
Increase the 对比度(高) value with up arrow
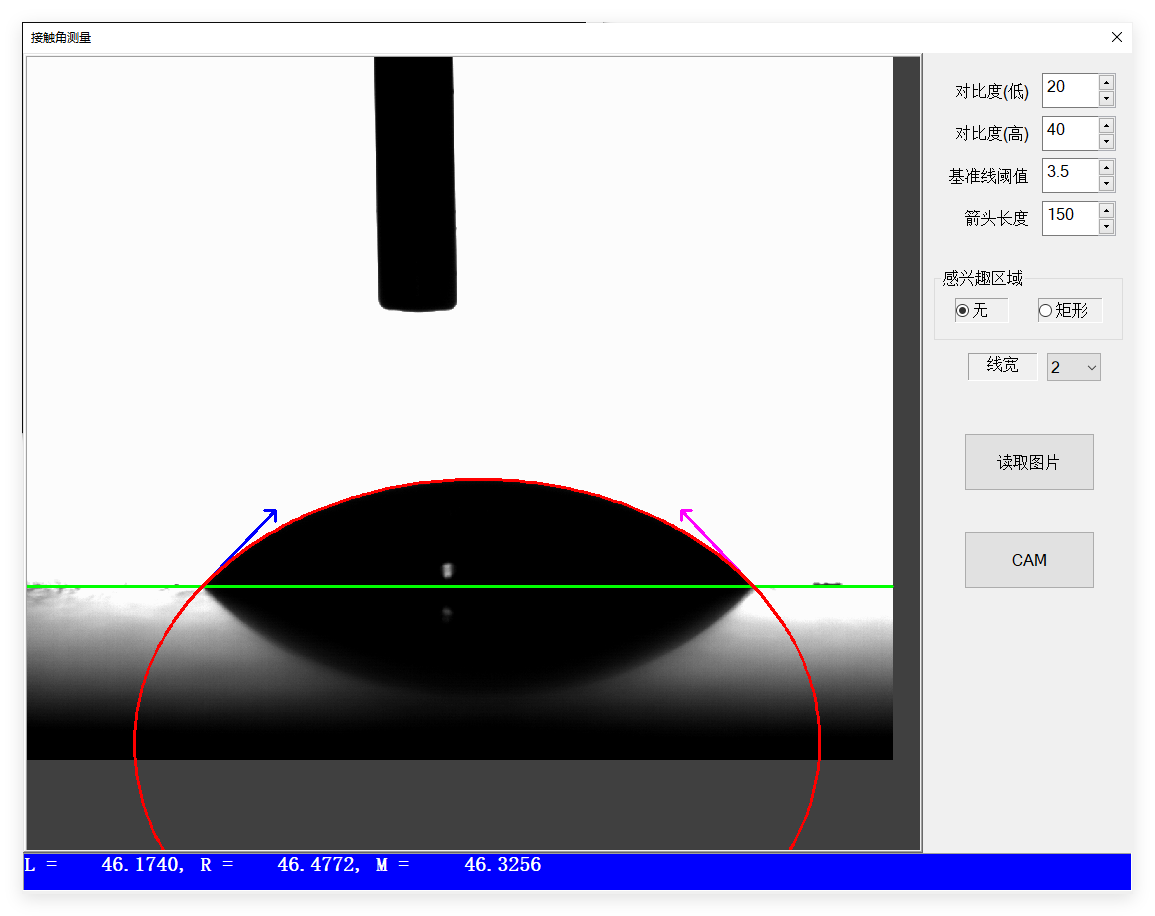[1106, 125]
